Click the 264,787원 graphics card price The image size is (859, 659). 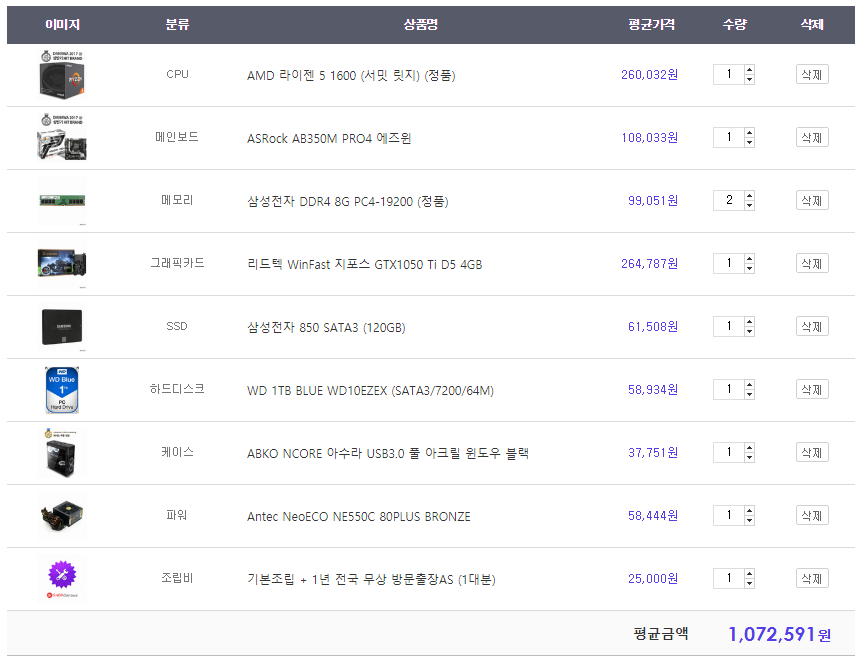649,263
